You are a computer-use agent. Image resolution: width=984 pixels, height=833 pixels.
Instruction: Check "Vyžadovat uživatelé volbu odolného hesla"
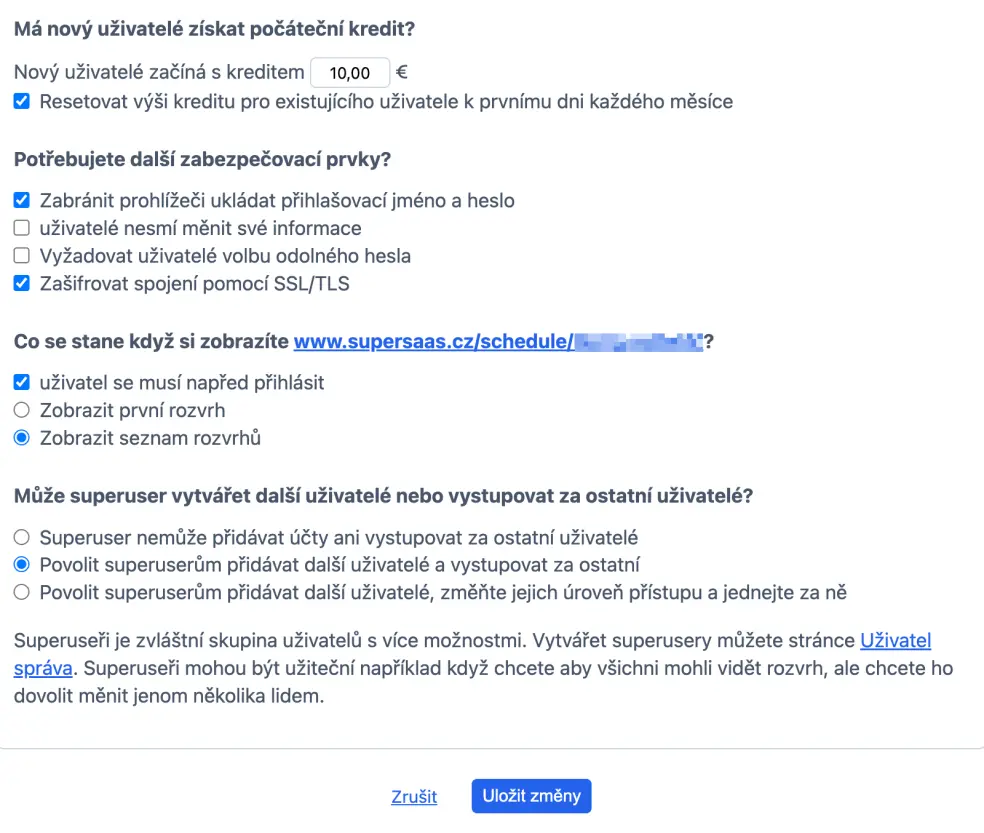[x=21, y=256]
